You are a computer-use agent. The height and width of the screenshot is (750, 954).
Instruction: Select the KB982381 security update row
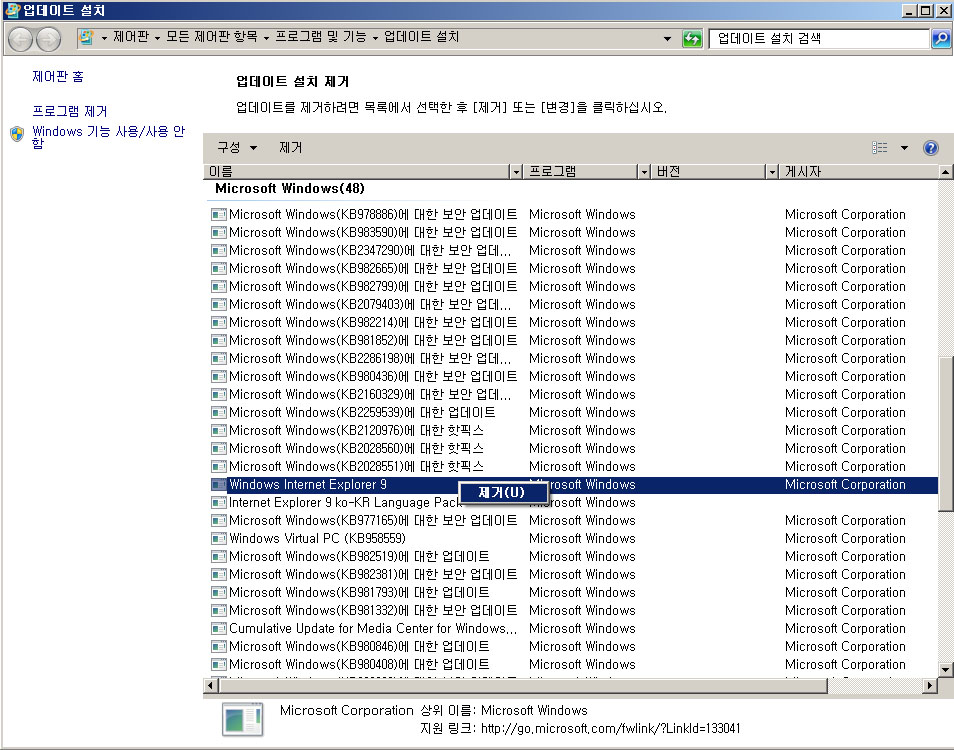pos(573,575)
